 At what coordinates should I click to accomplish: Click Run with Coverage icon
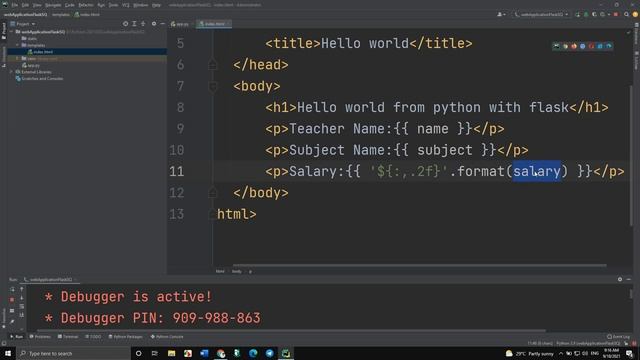coord(594,14)
